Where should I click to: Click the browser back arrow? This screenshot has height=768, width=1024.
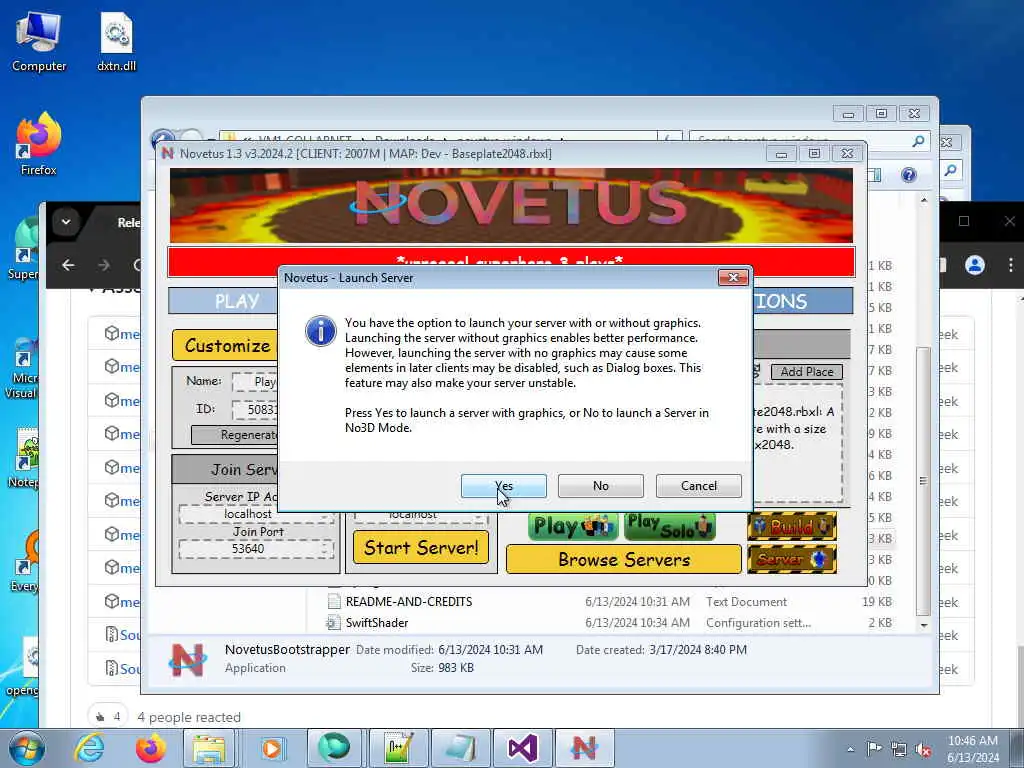tap(68, 265)
